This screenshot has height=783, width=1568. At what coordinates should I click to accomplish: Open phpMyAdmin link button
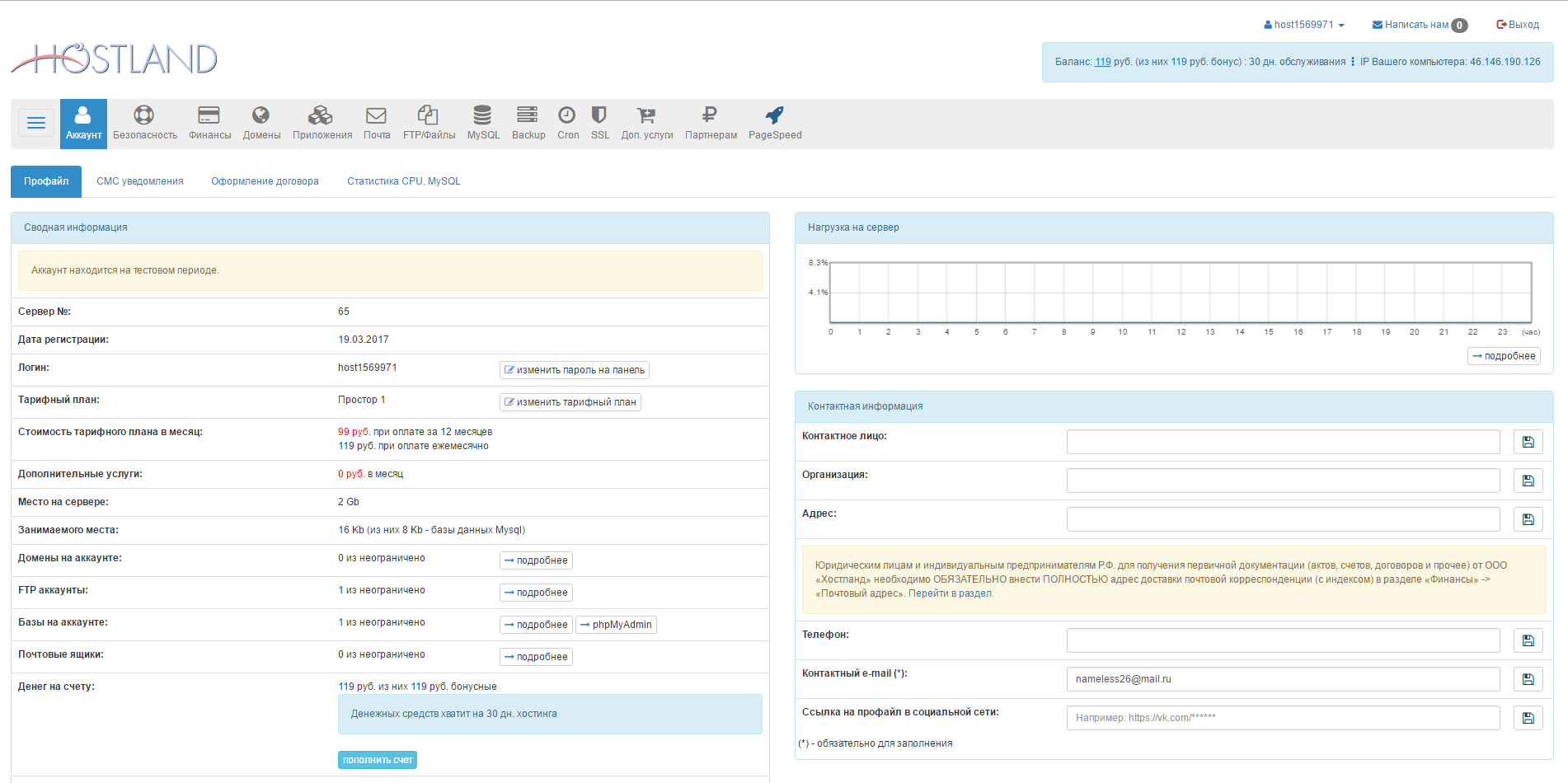tap(616, 625)
